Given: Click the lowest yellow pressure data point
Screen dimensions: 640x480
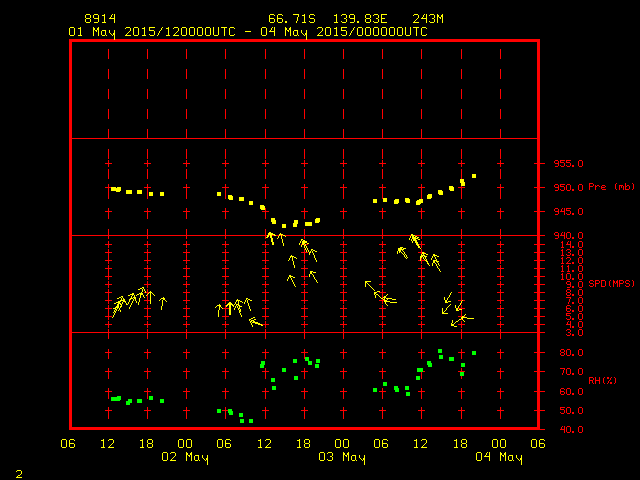Looking at the screenshot, I should click(284, 226).
